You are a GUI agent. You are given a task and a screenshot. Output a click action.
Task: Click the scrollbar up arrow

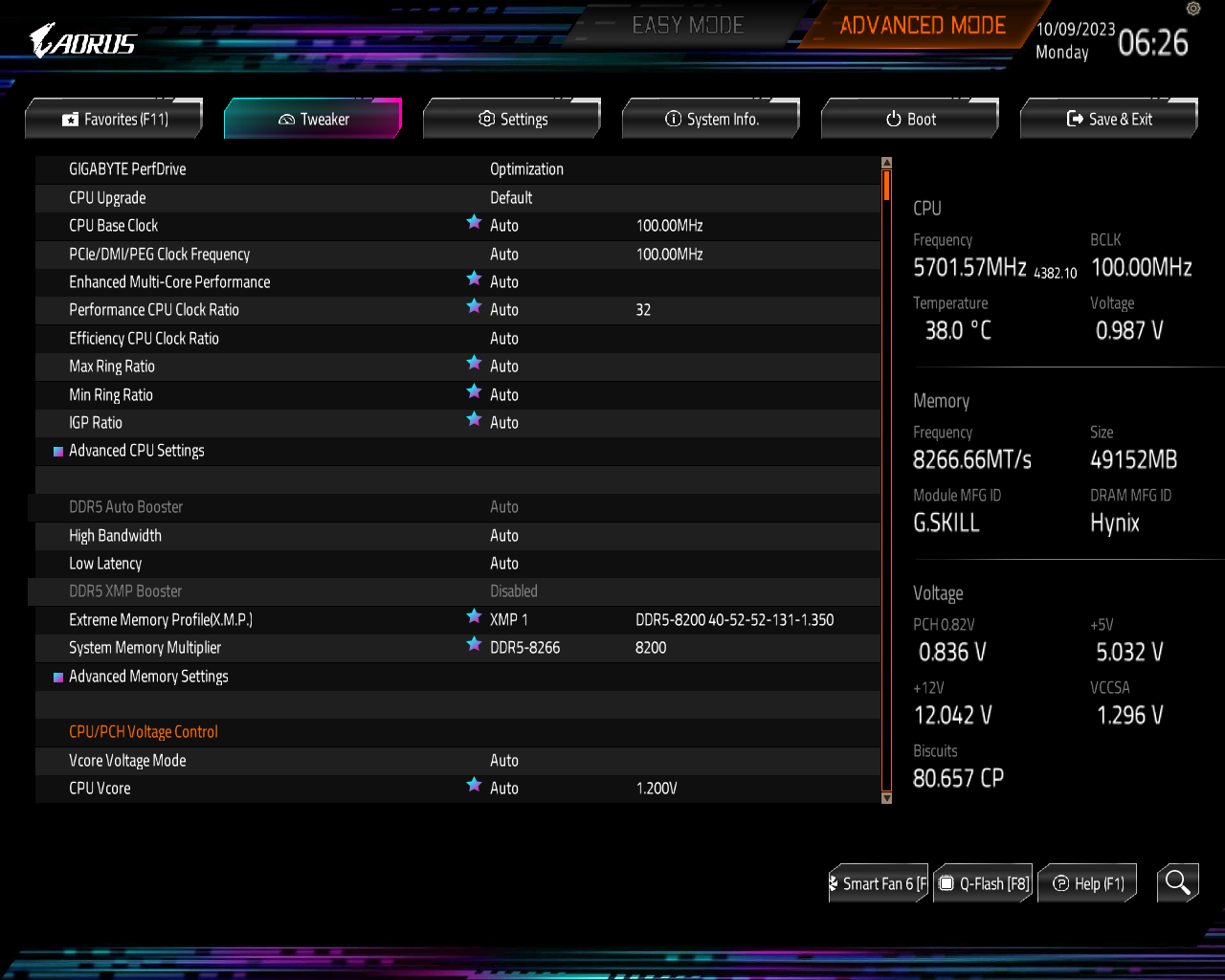[886, 163]
